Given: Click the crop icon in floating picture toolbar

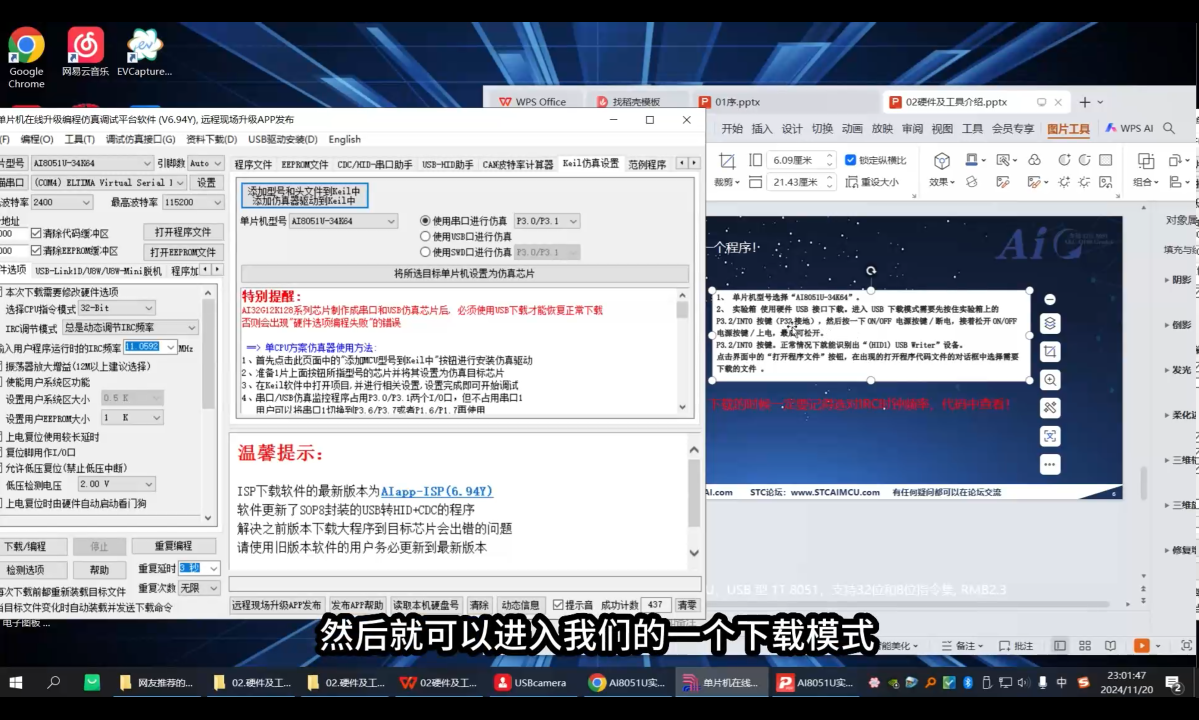Looking at the screenshot, I should tap(1050, 352).
